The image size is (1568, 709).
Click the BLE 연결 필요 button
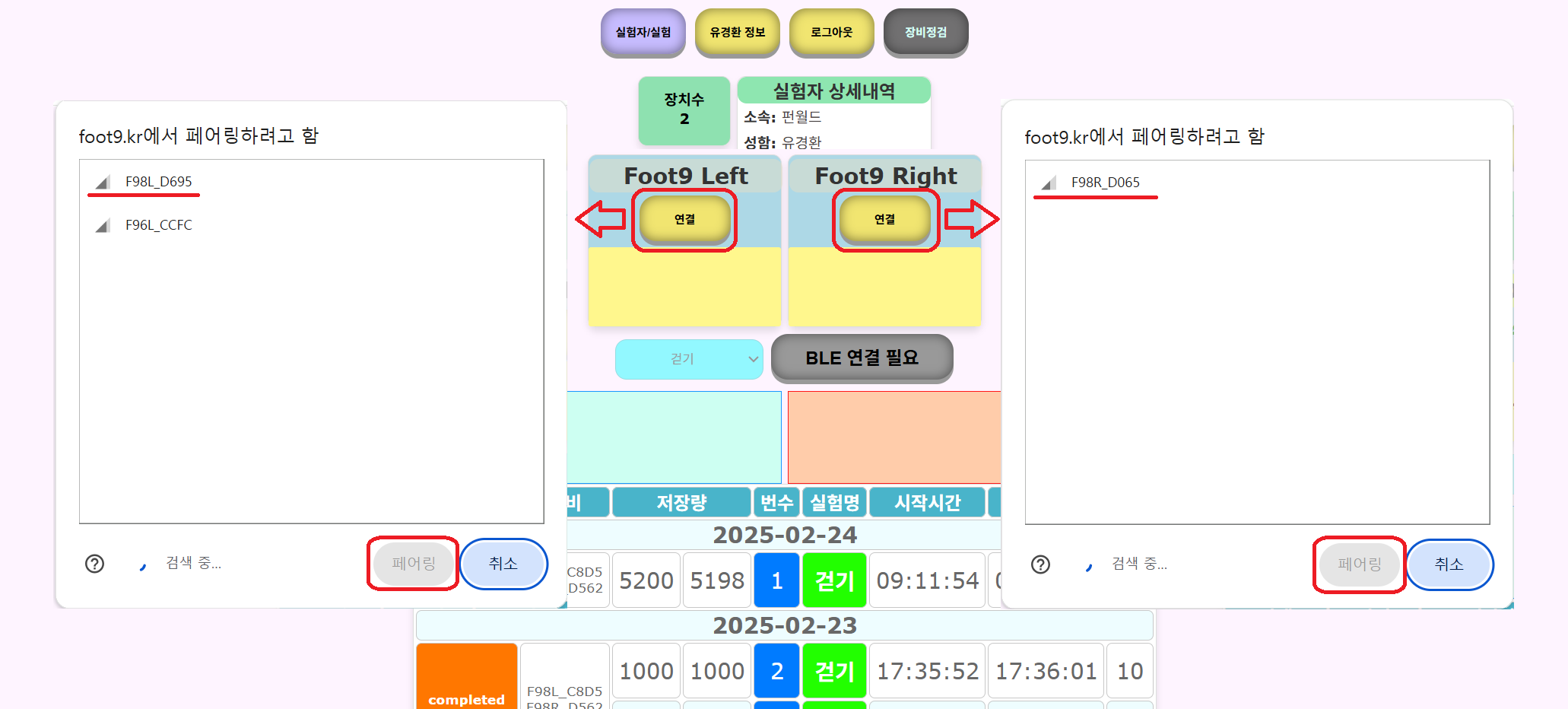click(862, 358)
